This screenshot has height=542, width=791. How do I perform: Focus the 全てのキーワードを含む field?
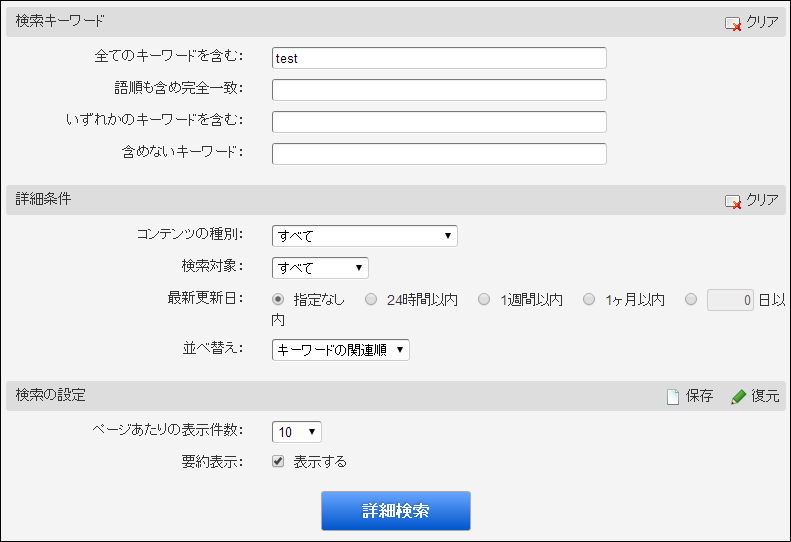[x=439, y=58]
